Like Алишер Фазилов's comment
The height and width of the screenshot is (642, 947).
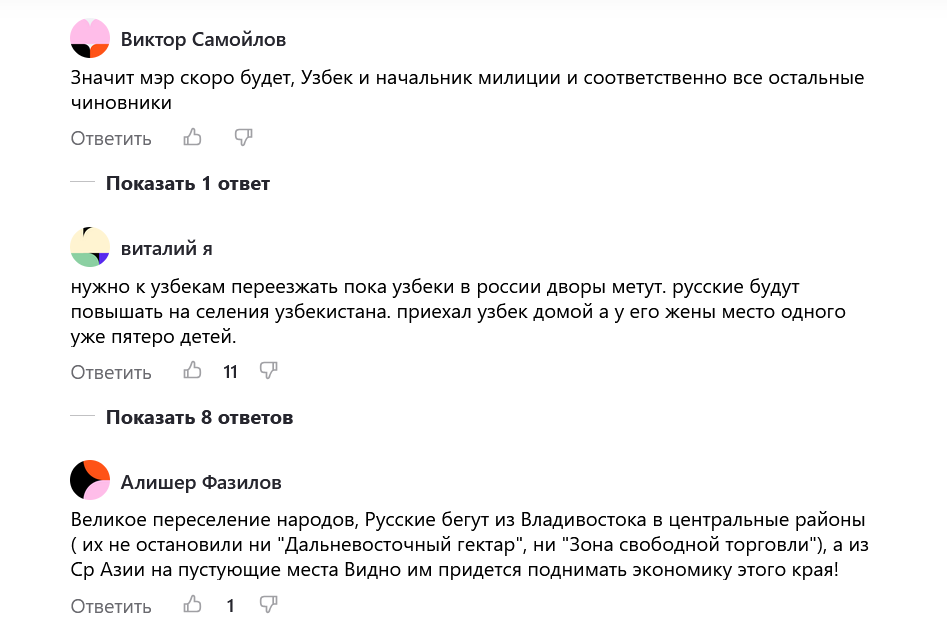[192, 604]
